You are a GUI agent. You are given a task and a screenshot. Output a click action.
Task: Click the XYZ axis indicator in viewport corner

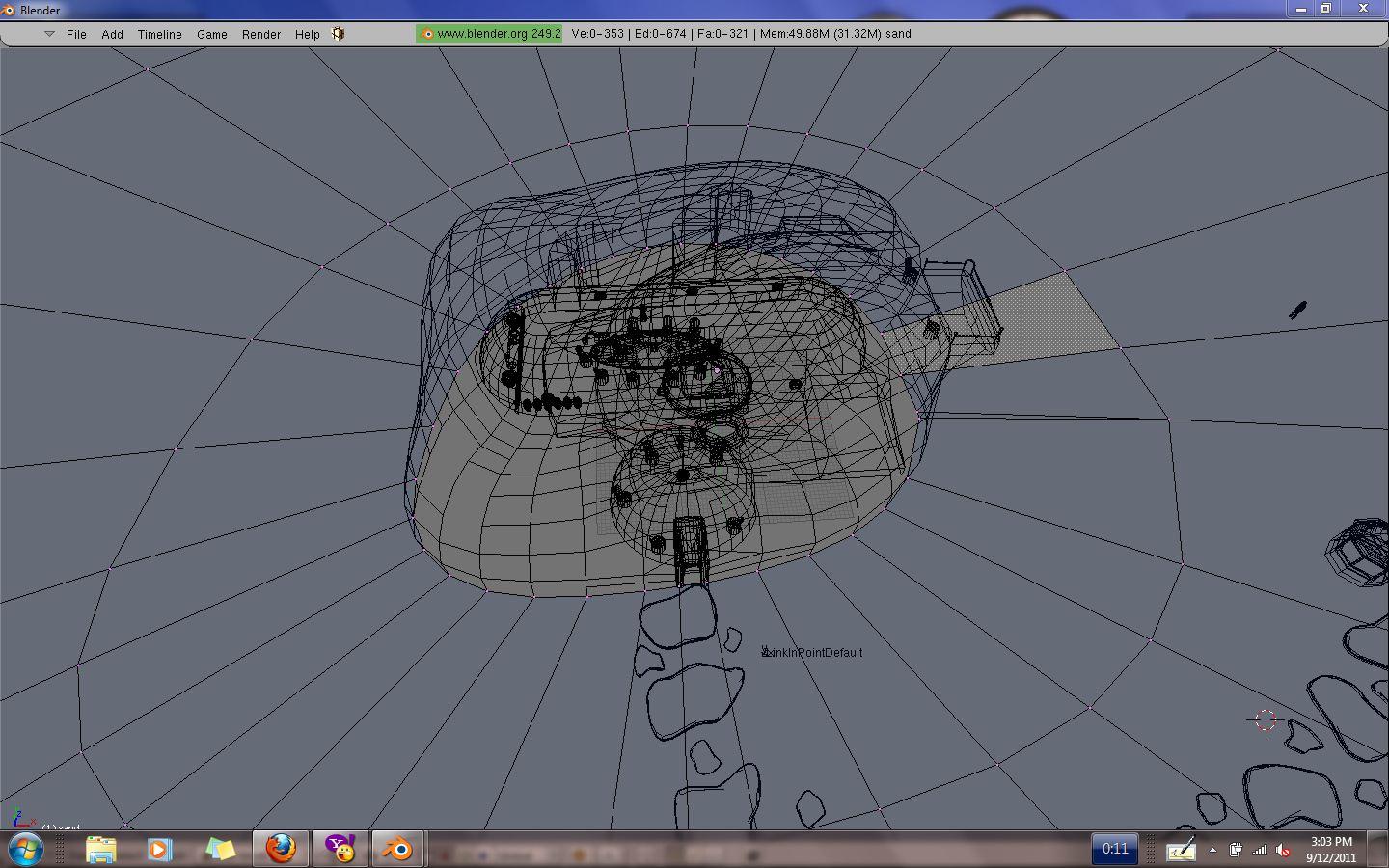[x=22, y=819]
